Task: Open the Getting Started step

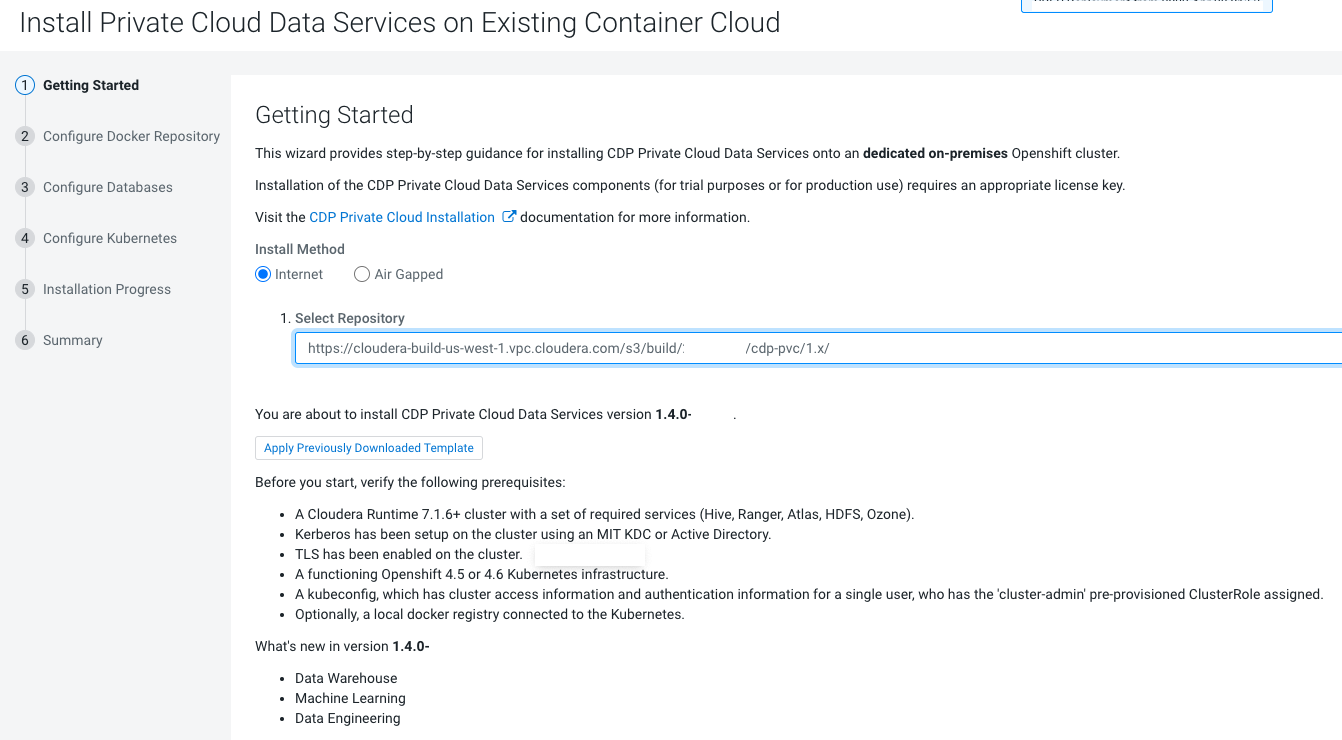Action: tap(91, 86)
